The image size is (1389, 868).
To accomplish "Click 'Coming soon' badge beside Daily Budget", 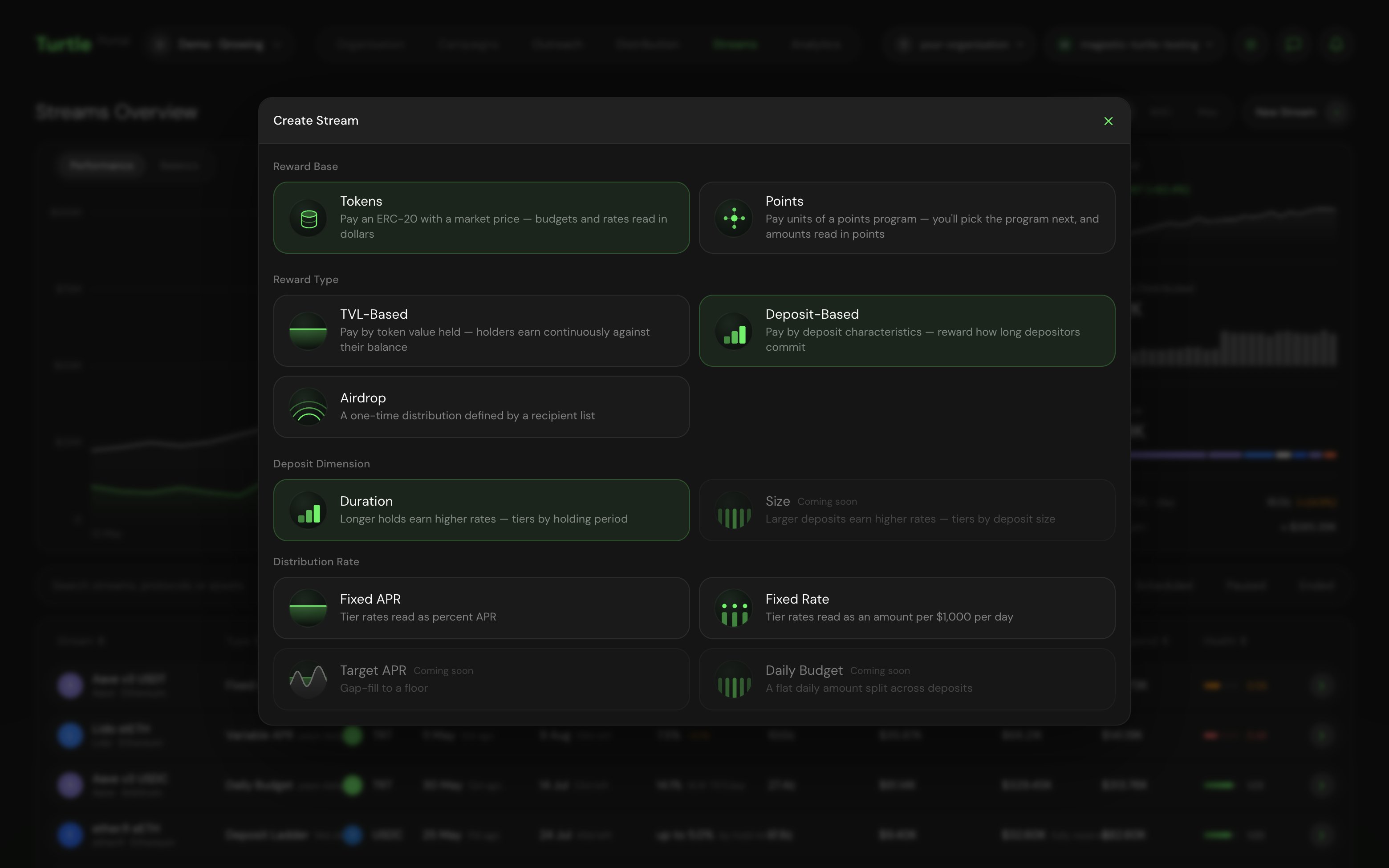I will click(x=880, y=670).
